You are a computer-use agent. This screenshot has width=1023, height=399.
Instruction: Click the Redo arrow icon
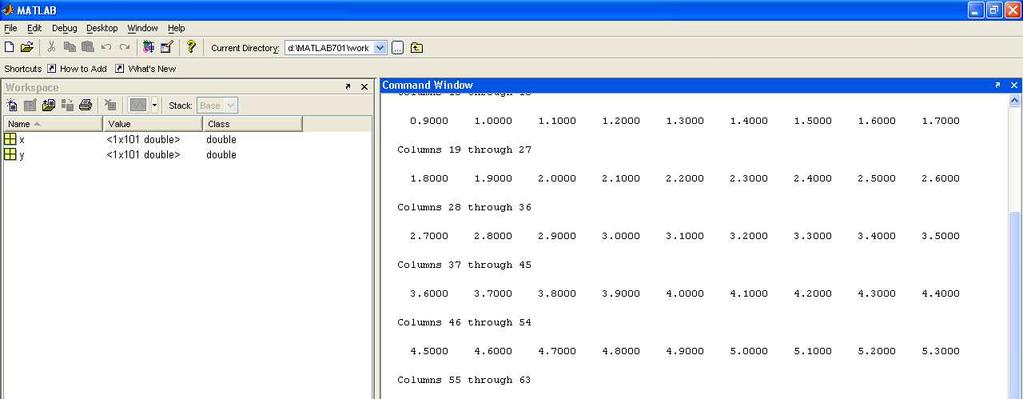pyautogui.click(x=124, y=47)
